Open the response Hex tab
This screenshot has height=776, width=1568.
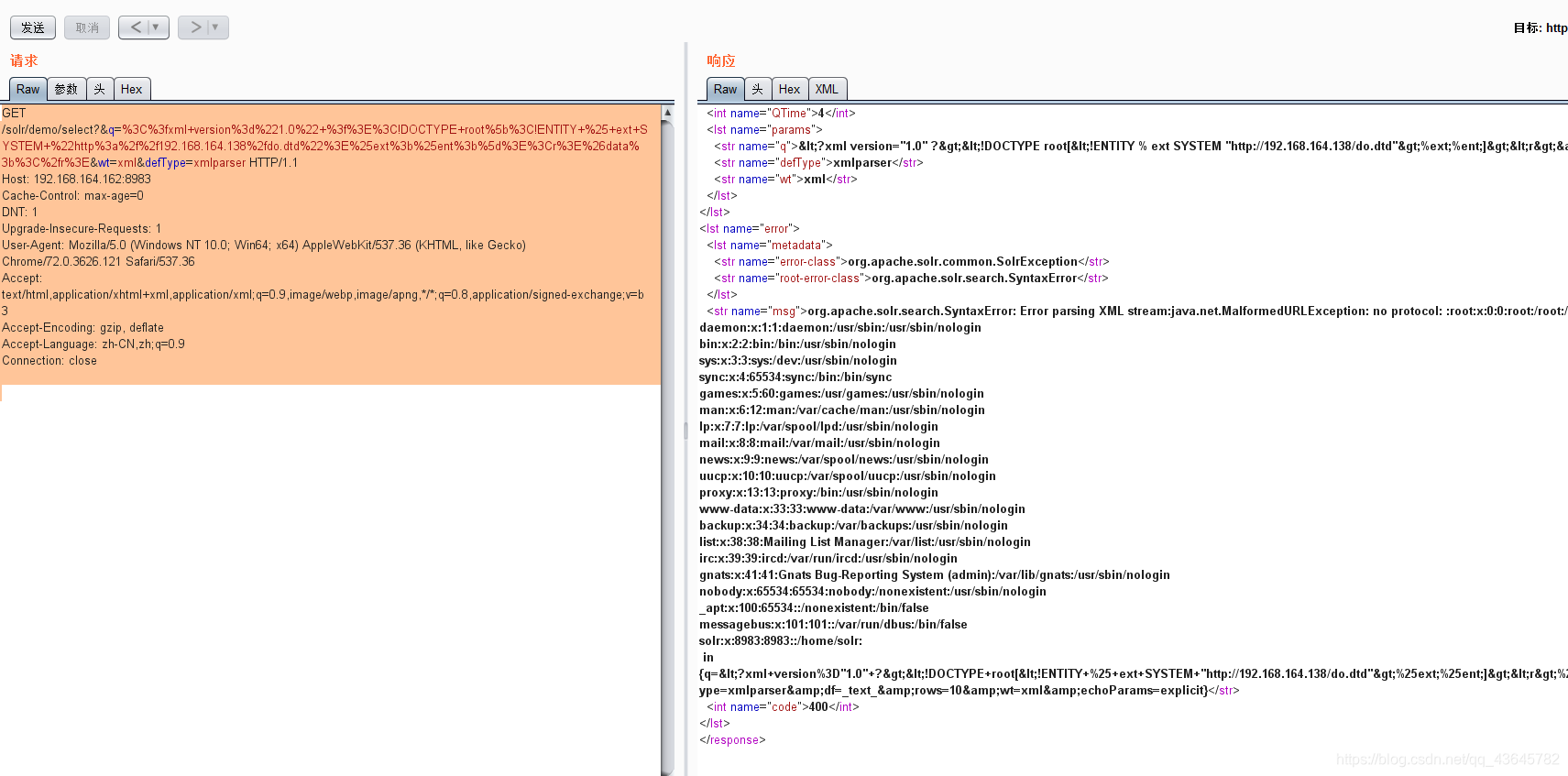point(790,89)
